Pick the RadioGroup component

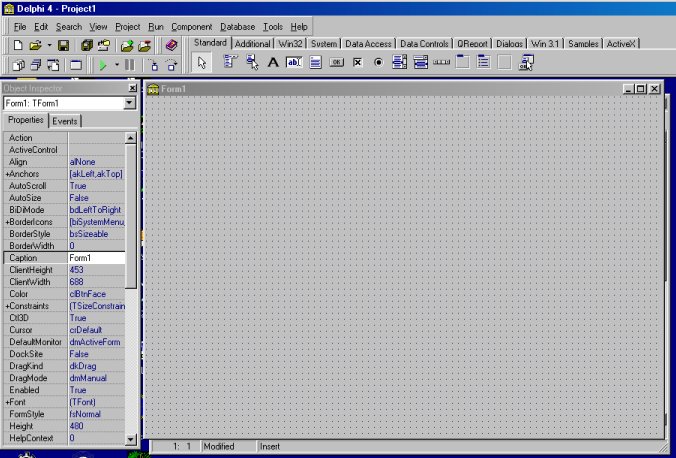click(483, 62)
